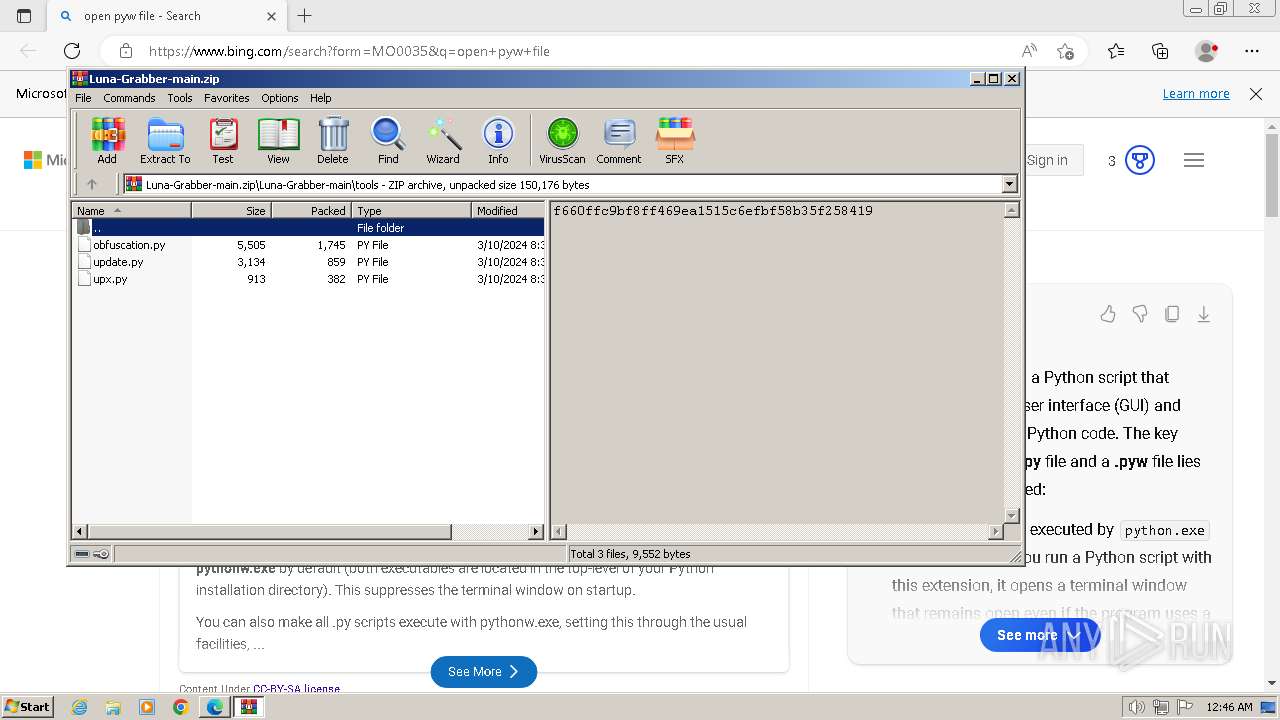Click the Comment toolbar icon
This screenshot has height=720, width=1280.
[619, 141]
